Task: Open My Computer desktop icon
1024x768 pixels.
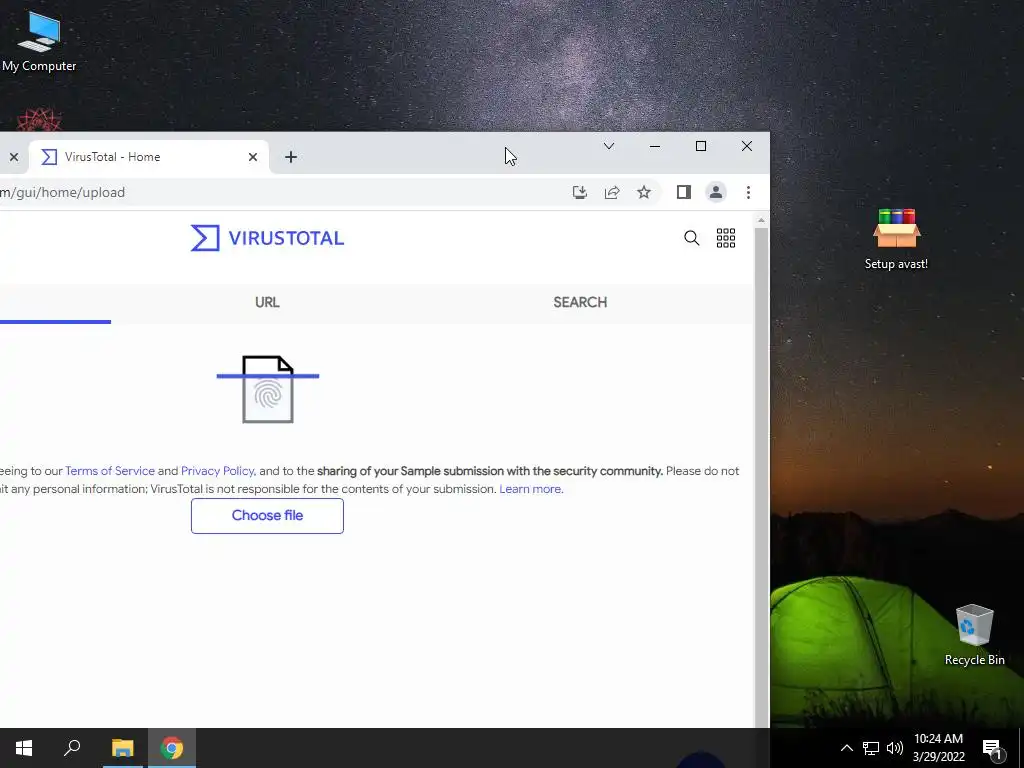Action: [39, 42]
